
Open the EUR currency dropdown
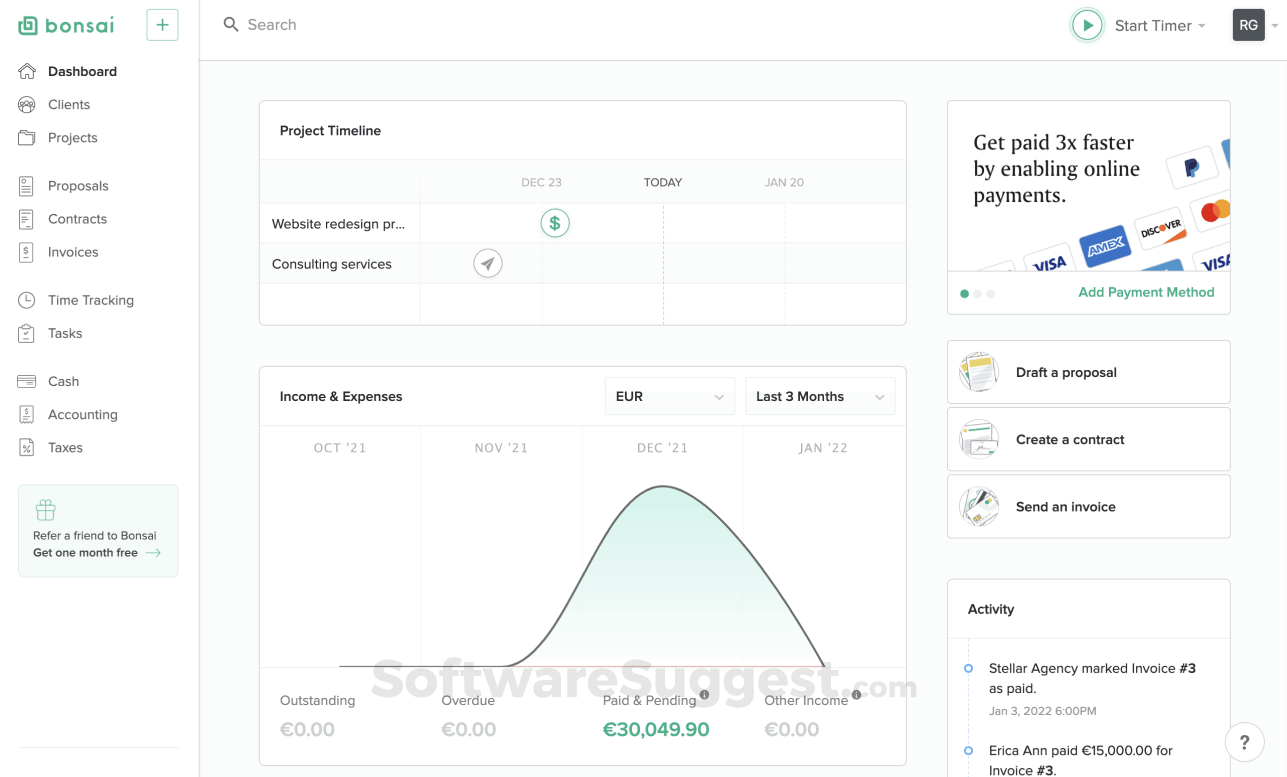(x=669, y=396)
